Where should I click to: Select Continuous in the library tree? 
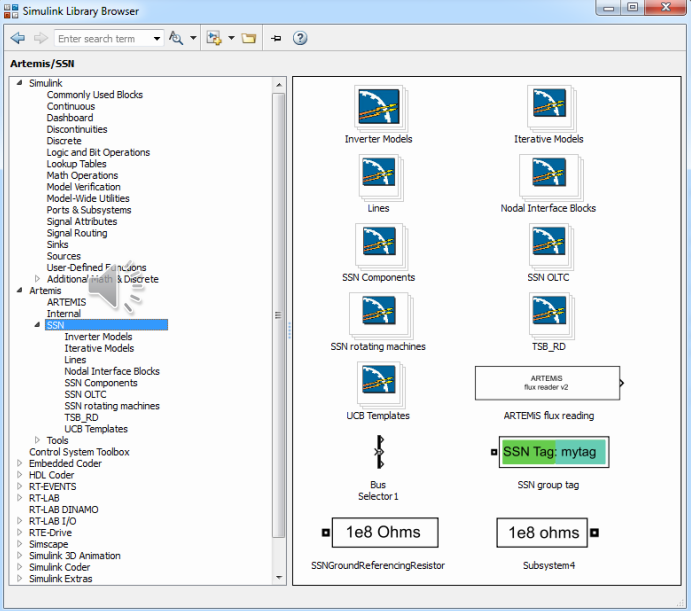[x=71, y=106]
